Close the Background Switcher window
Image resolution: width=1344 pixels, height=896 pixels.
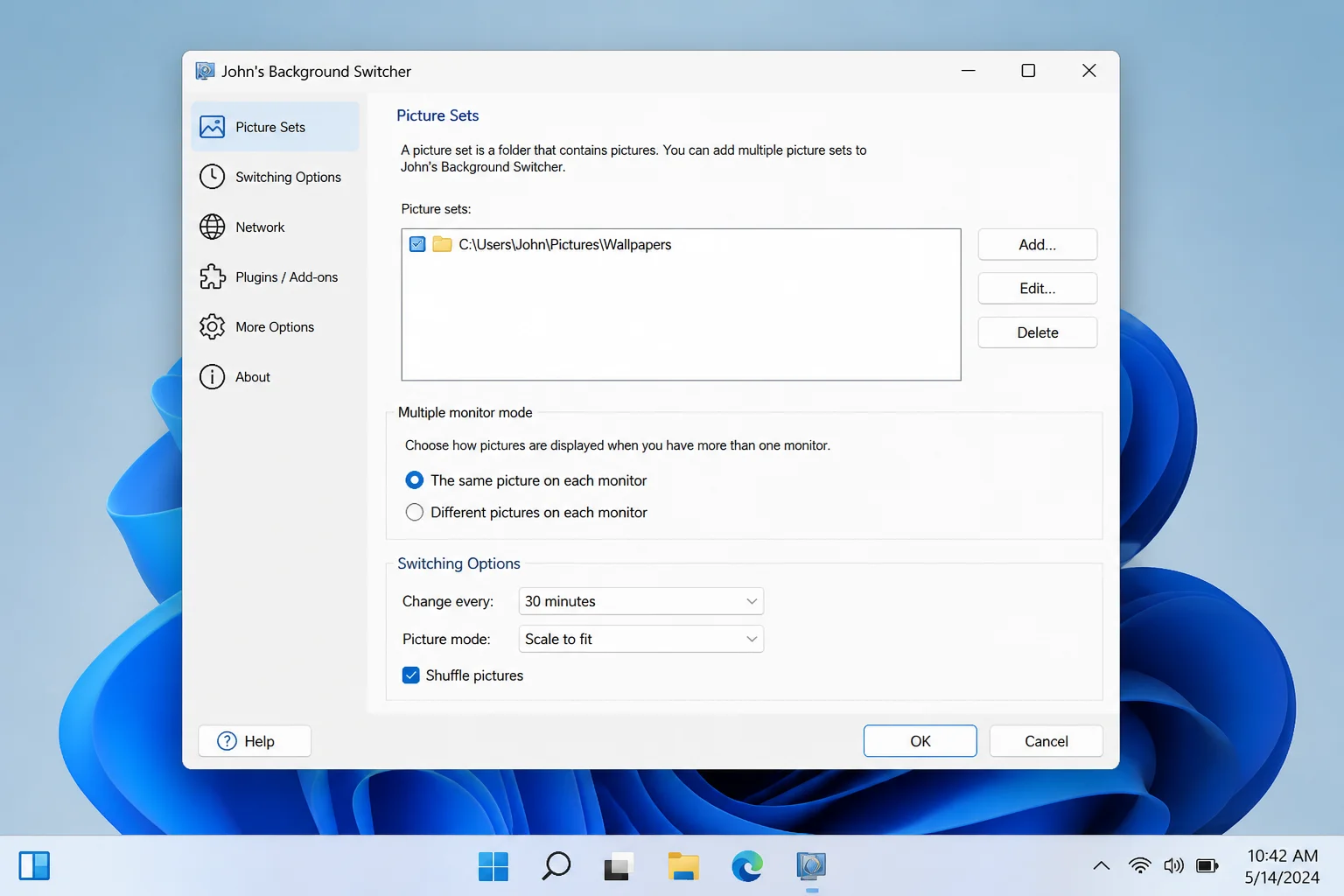1089,71
